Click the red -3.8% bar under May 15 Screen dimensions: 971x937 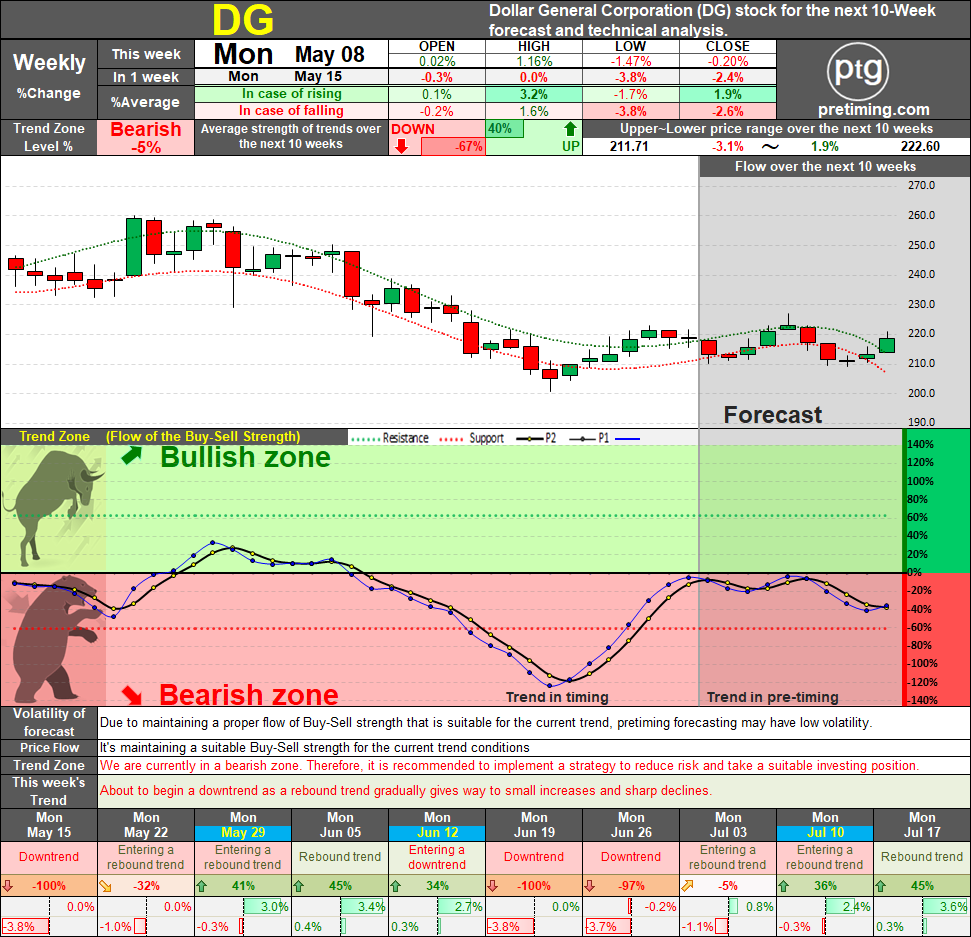pyautogui.click(x=26, y=926)
